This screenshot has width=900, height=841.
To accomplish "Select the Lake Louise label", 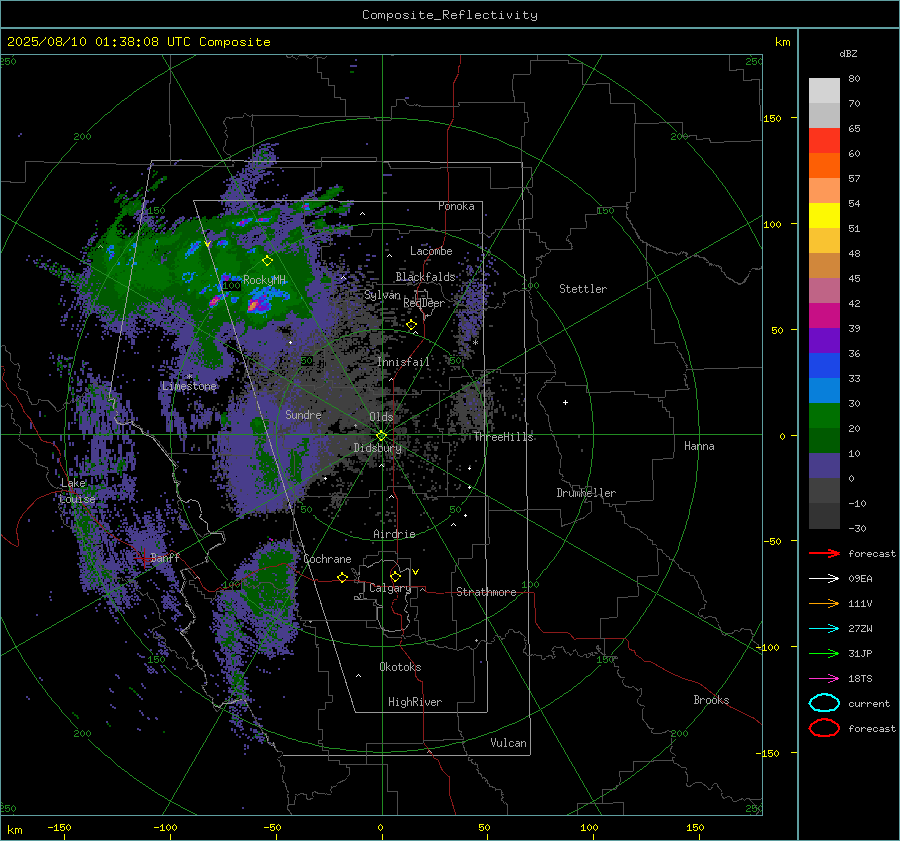I will point(77,491).
